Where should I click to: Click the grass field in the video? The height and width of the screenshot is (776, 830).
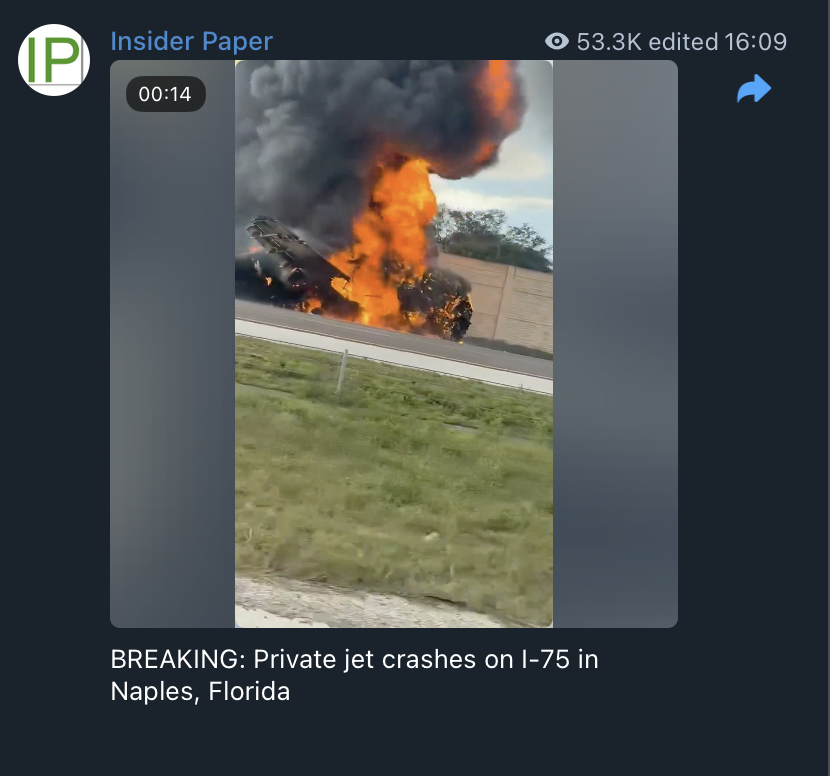394,476
